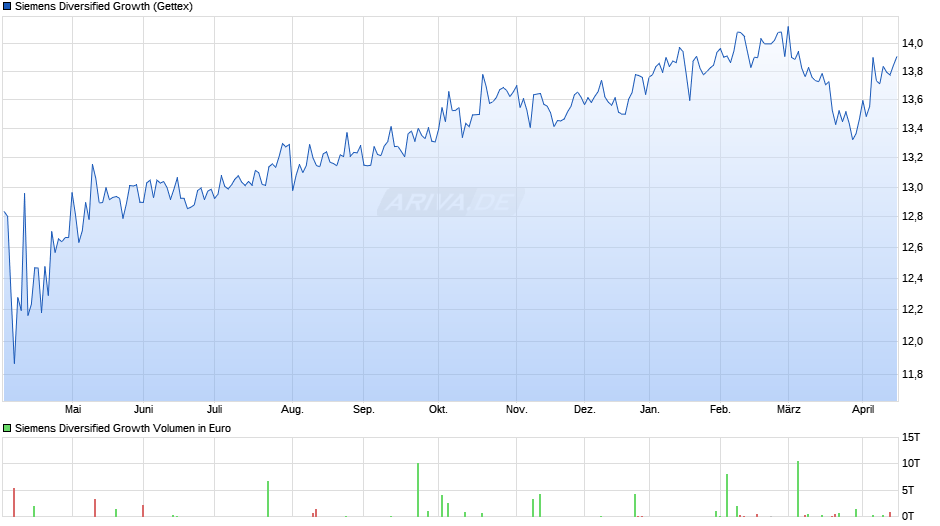Viewport: 940px width, 526px height.
Task: Click the 12,6 price axis value
Action: point(912,247)
